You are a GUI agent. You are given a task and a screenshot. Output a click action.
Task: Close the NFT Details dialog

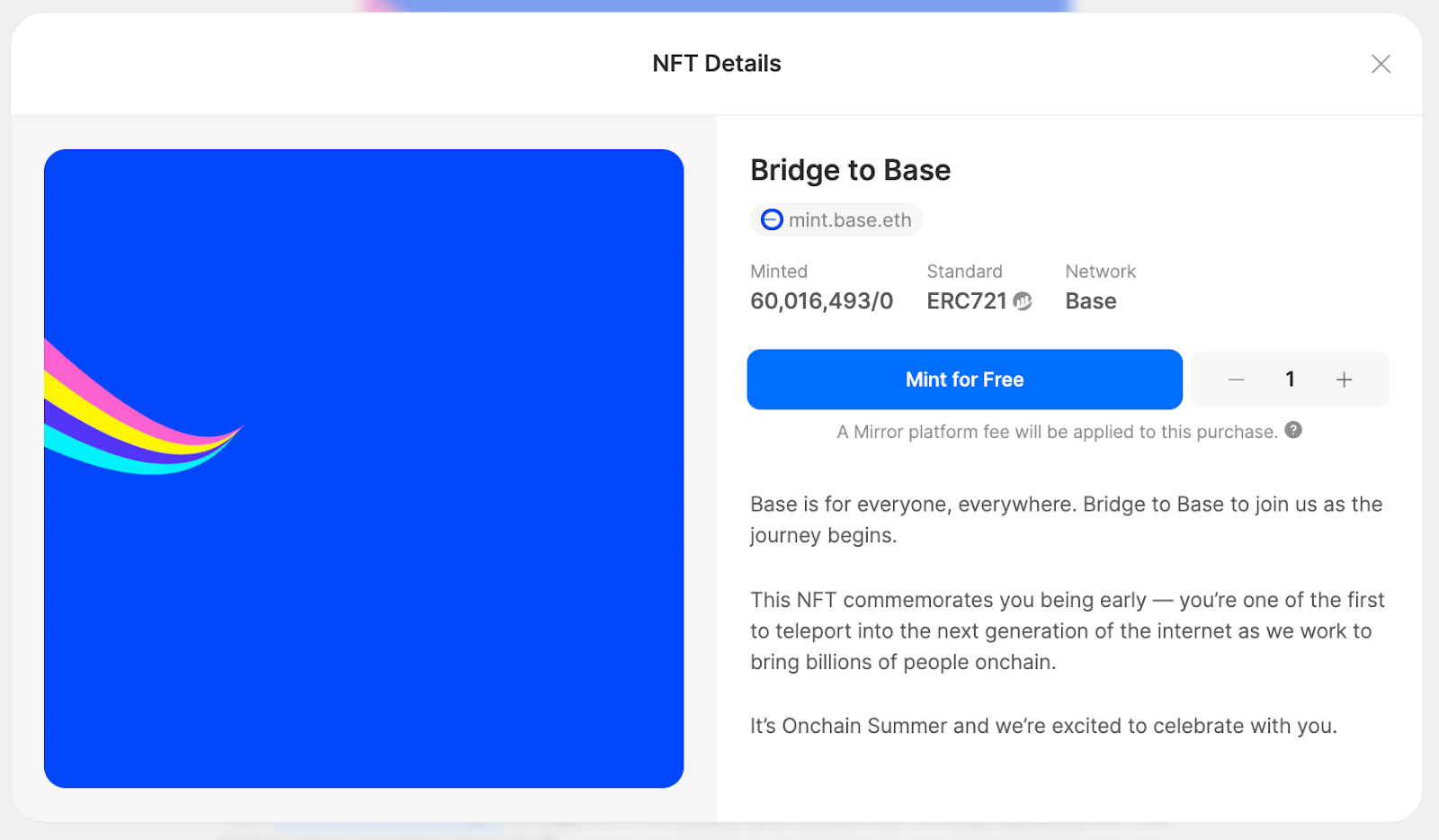(x=1381, y=64)
